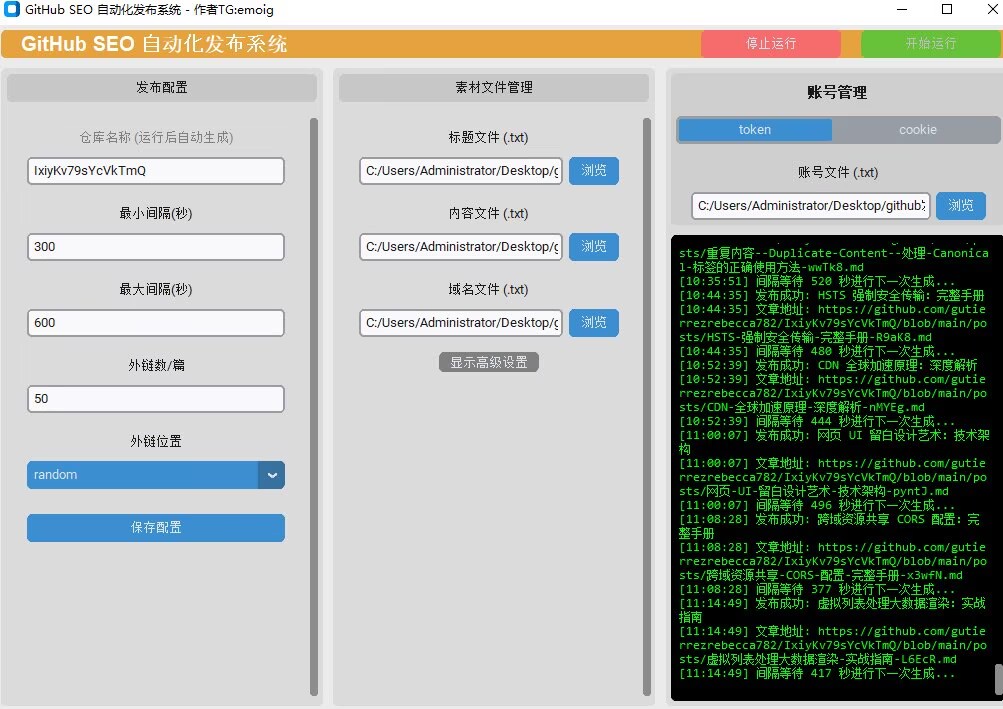Click the 内容文件 (.txt) path field
The width and height of the screenshot is (1003, 709).
461,247
